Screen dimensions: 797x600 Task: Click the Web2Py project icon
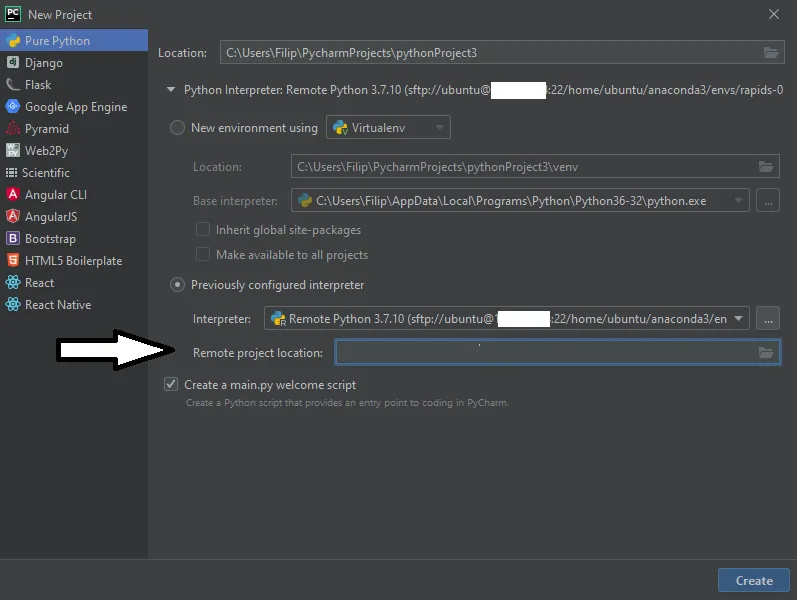(x=13, y=151)
